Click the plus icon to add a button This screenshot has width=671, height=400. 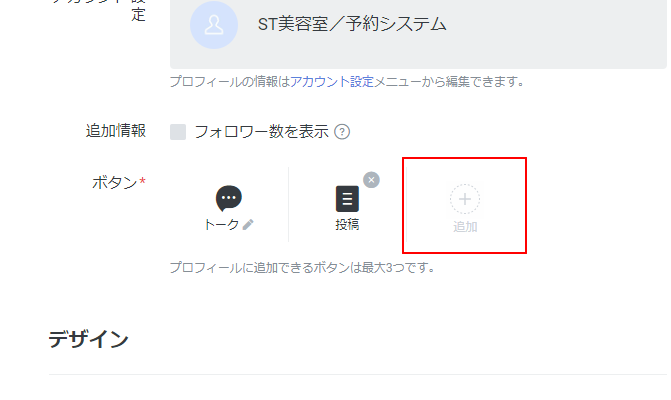[464, 199]
